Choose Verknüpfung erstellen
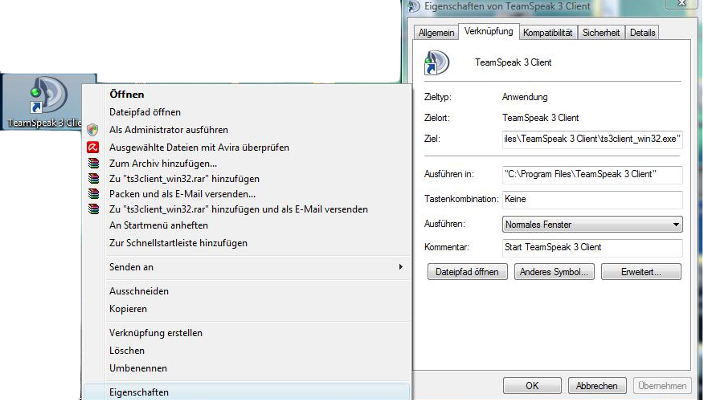Image resolution: width=703 pixels, height=400 pixels. tap(156, 333)
